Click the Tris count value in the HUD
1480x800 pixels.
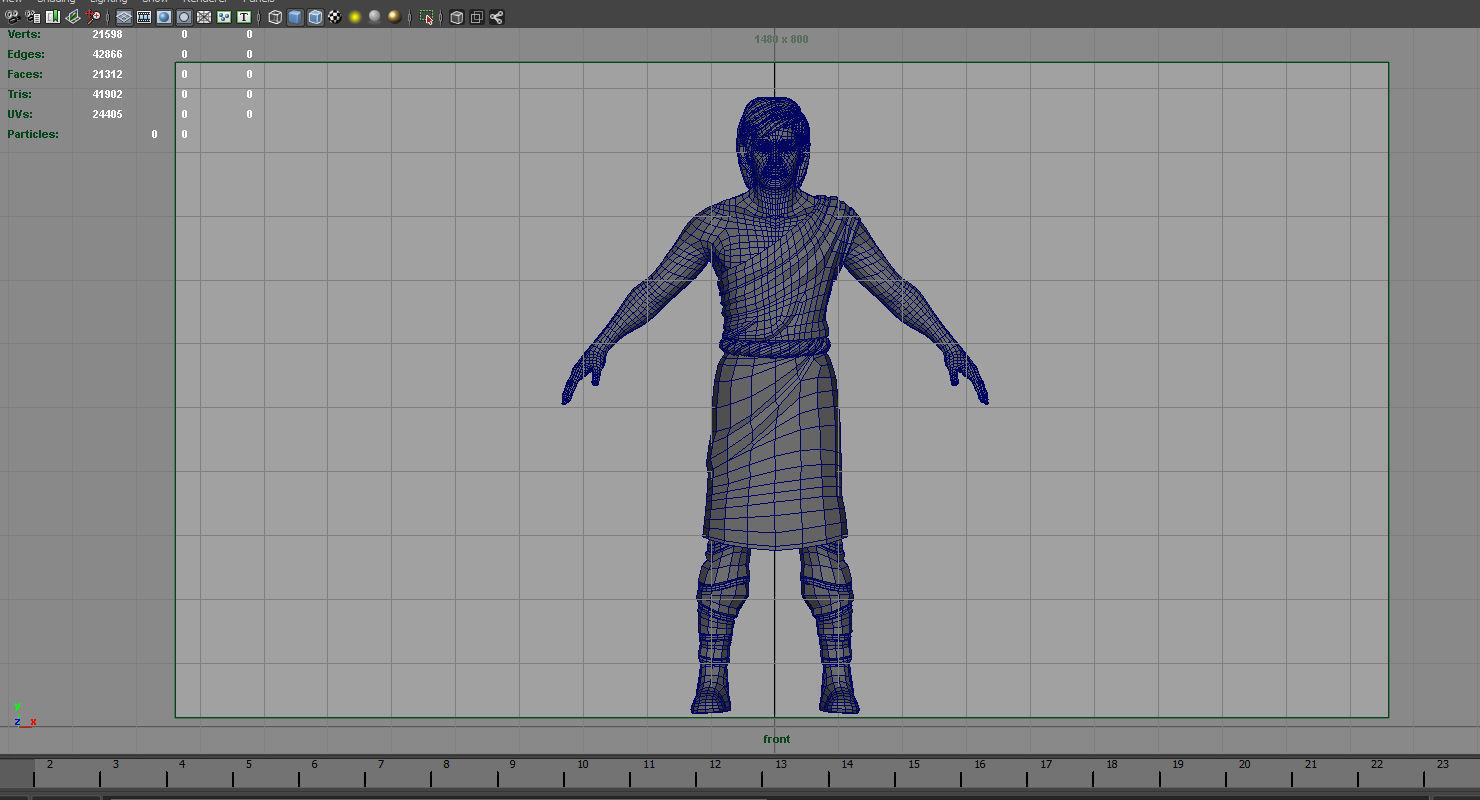pos(108,94)
